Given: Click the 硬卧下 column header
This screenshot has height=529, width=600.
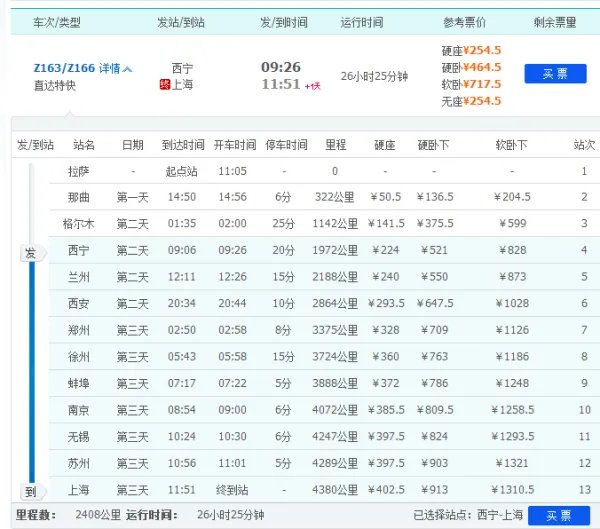Looking at the screenshot, I should [x=433, y=145].
